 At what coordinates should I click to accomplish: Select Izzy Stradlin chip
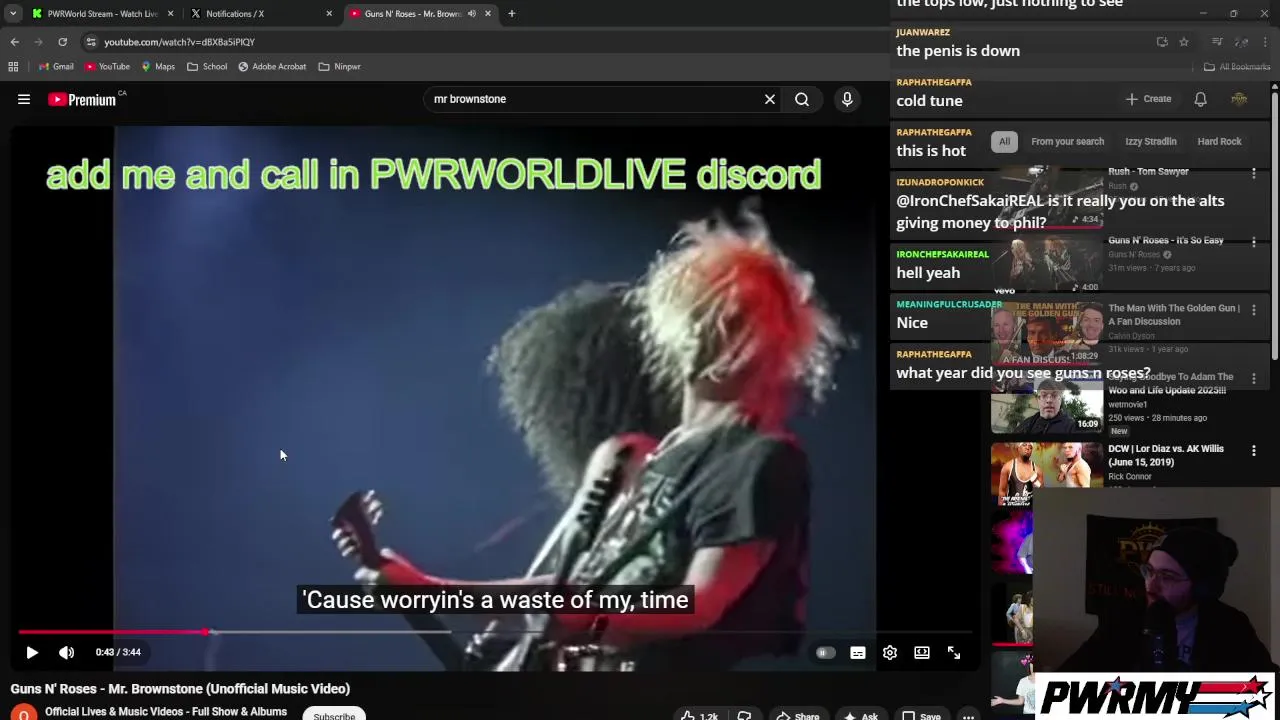click(x=1151, y=141)
